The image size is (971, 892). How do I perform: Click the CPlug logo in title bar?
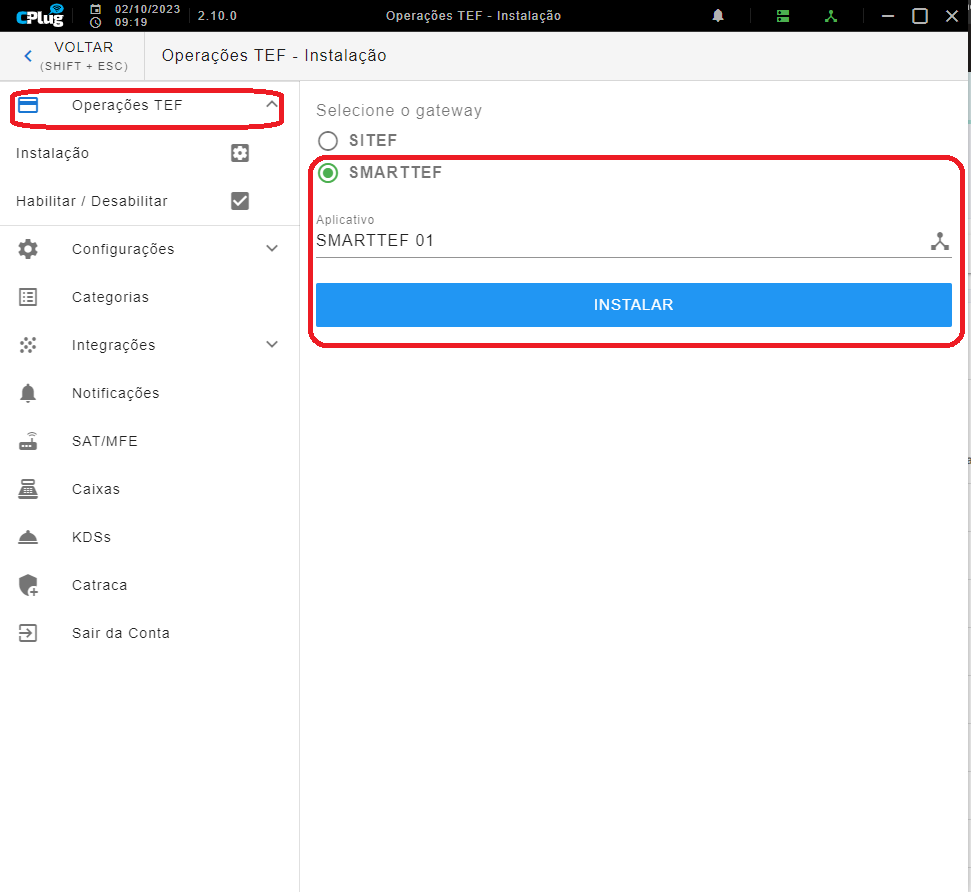coord(40,15)
